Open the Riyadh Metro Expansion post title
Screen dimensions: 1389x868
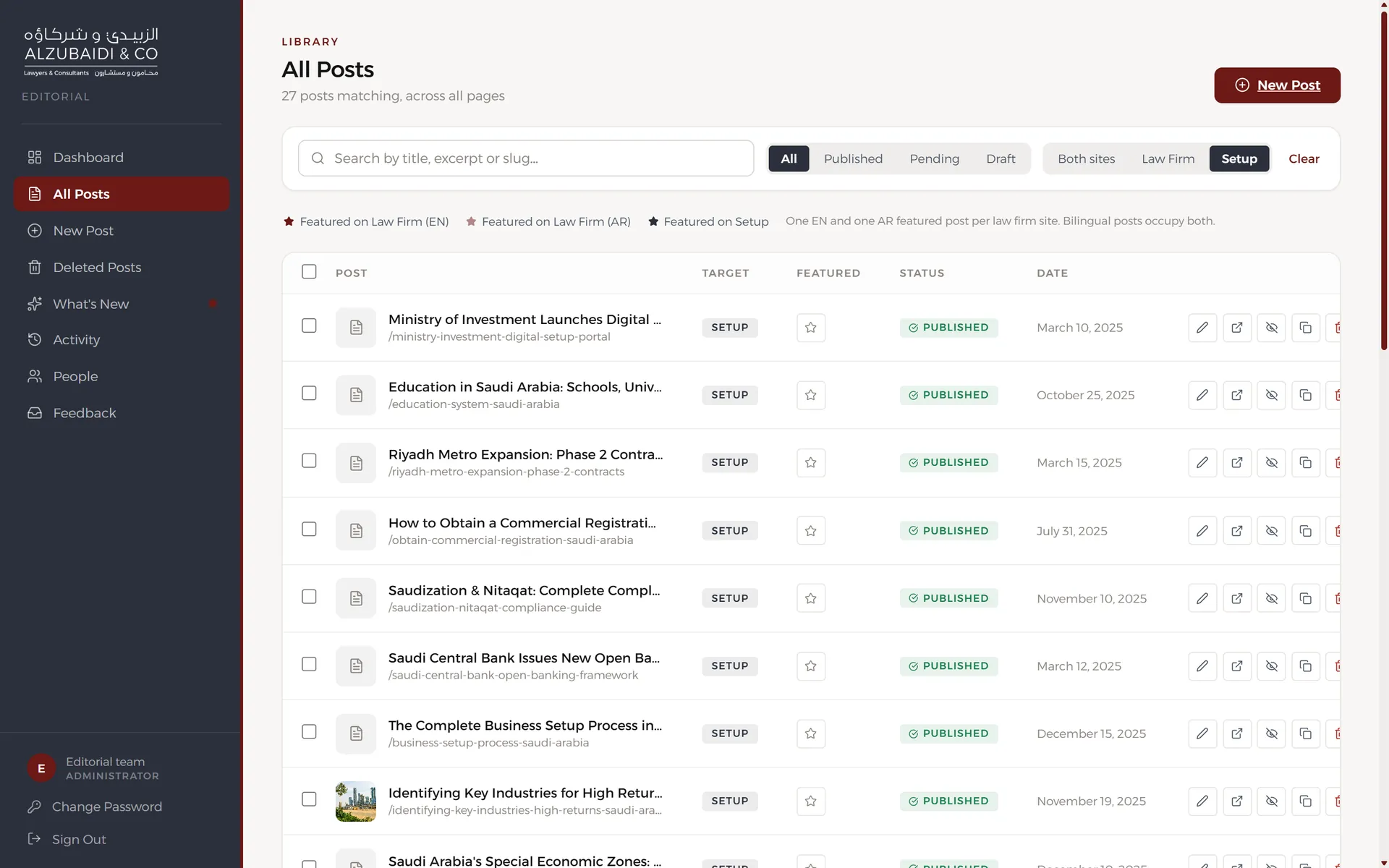(x=525, y=454)
